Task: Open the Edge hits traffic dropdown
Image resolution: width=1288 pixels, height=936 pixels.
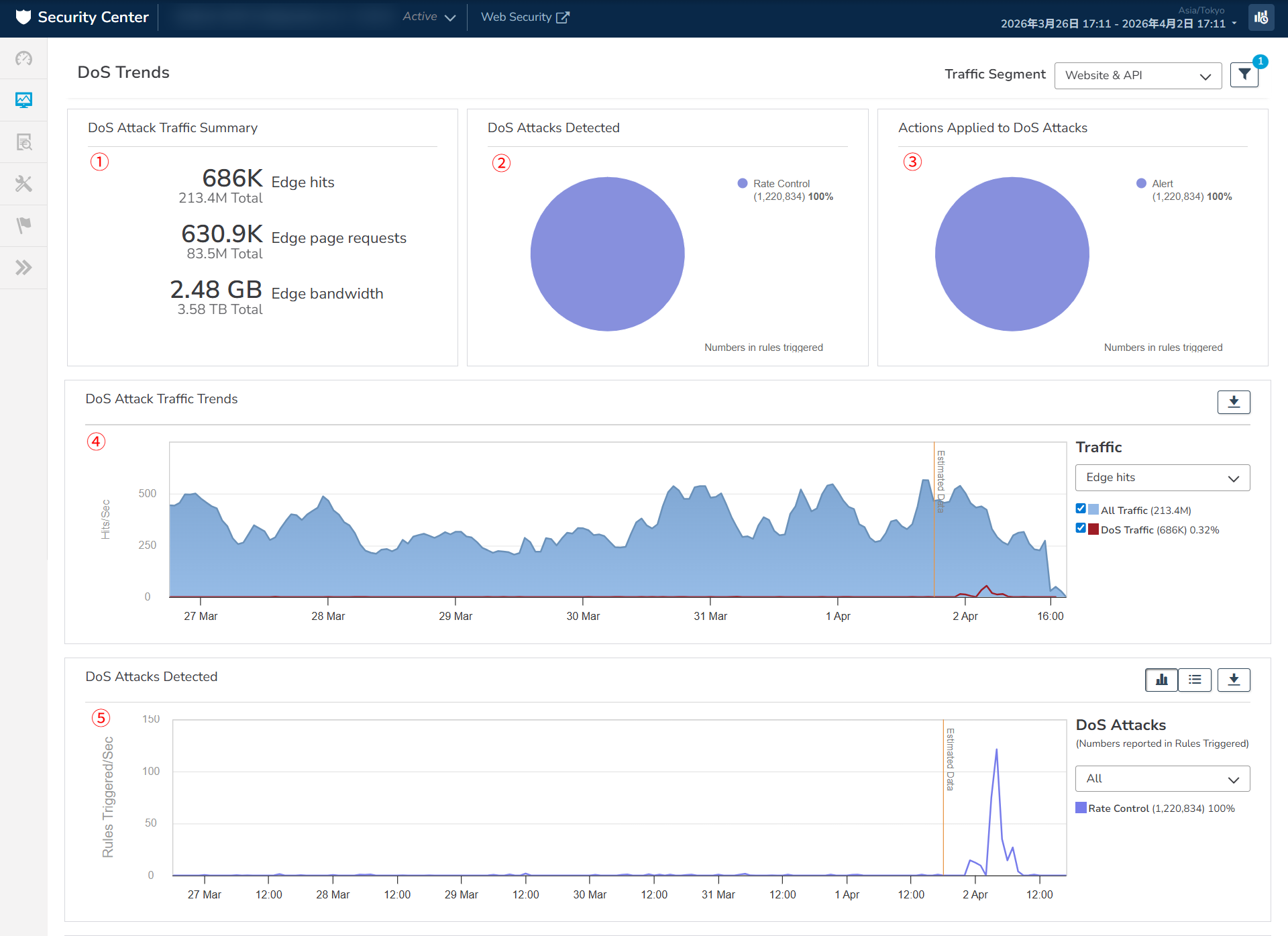Action: [1162, 478]
